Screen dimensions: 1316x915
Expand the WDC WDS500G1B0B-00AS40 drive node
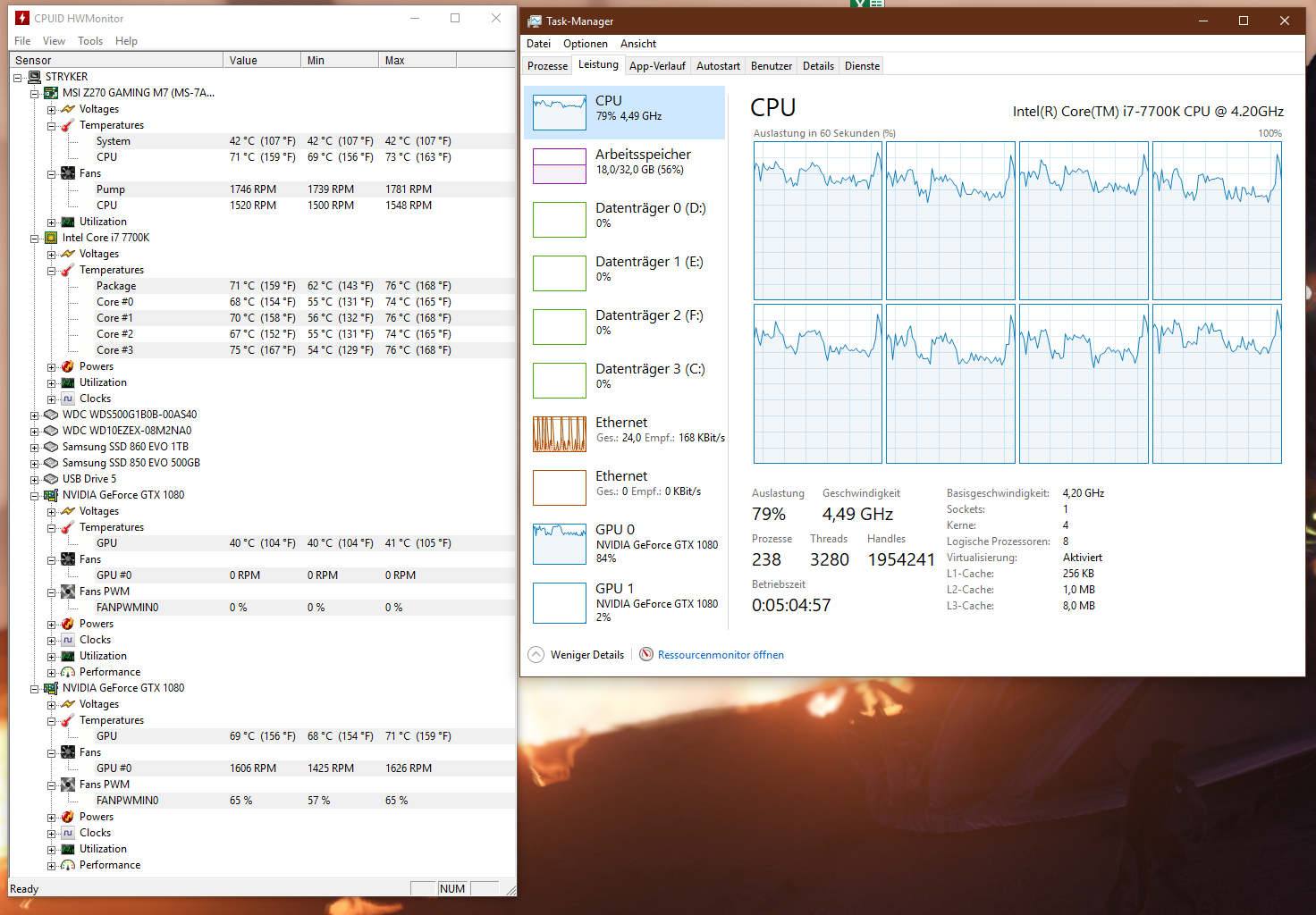34,415
